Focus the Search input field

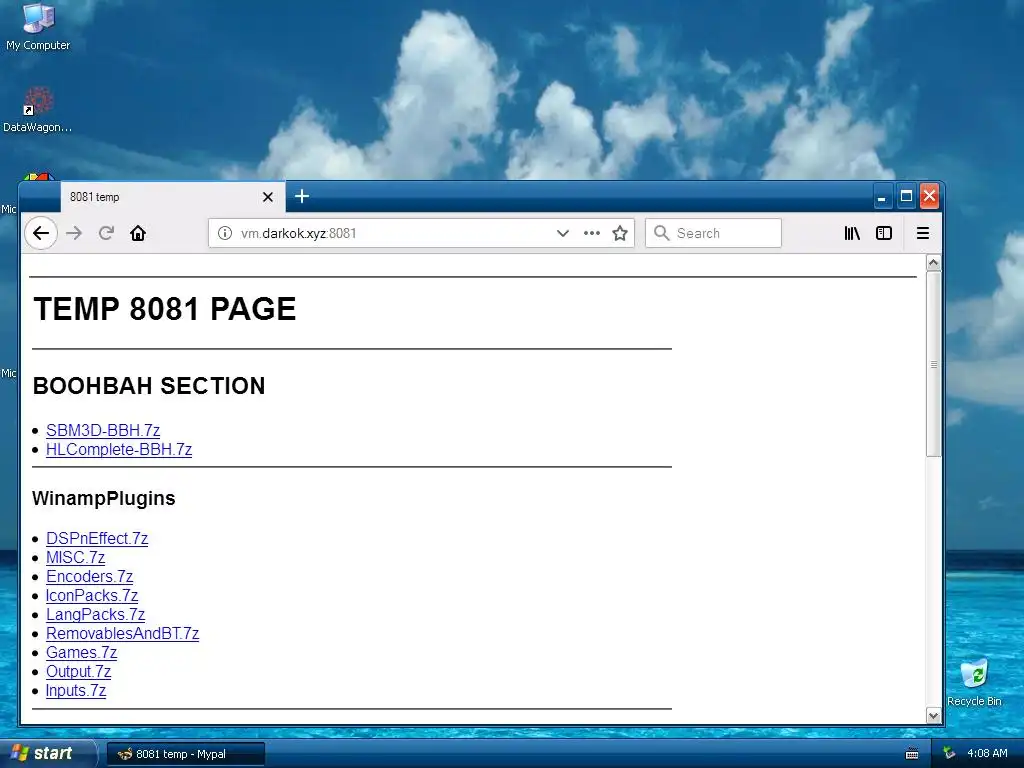point(714,233)
